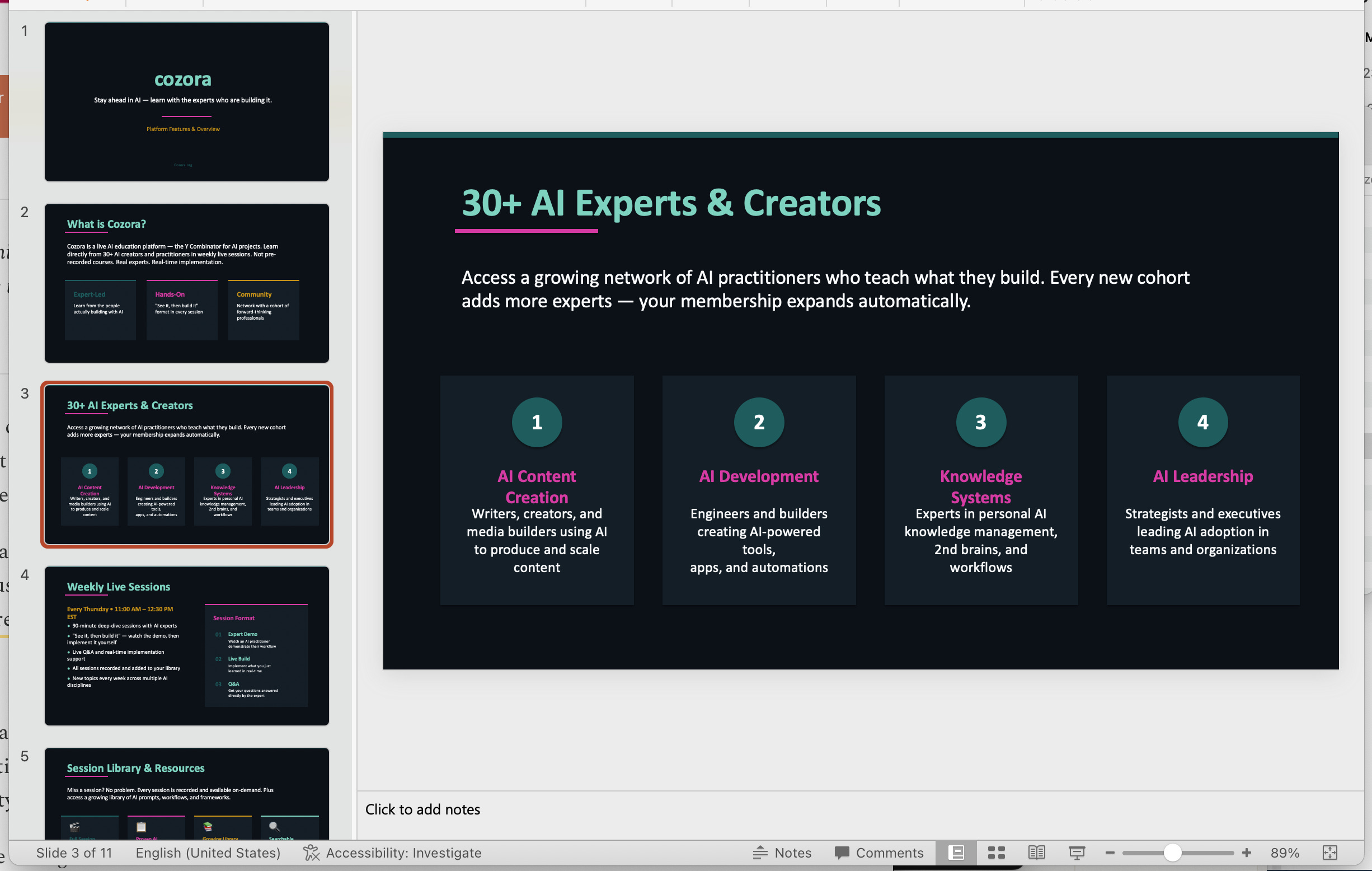Select slide 2 What is Cozora thumbnail
Viewport: 1372px width, 871px height.
186,283
